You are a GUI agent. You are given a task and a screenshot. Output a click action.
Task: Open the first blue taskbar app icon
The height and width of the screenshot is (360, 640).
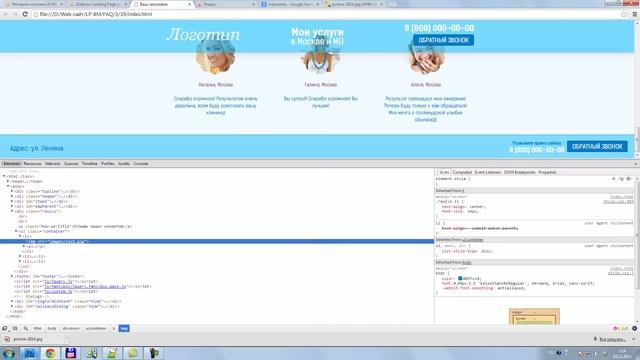coord(30,353)
